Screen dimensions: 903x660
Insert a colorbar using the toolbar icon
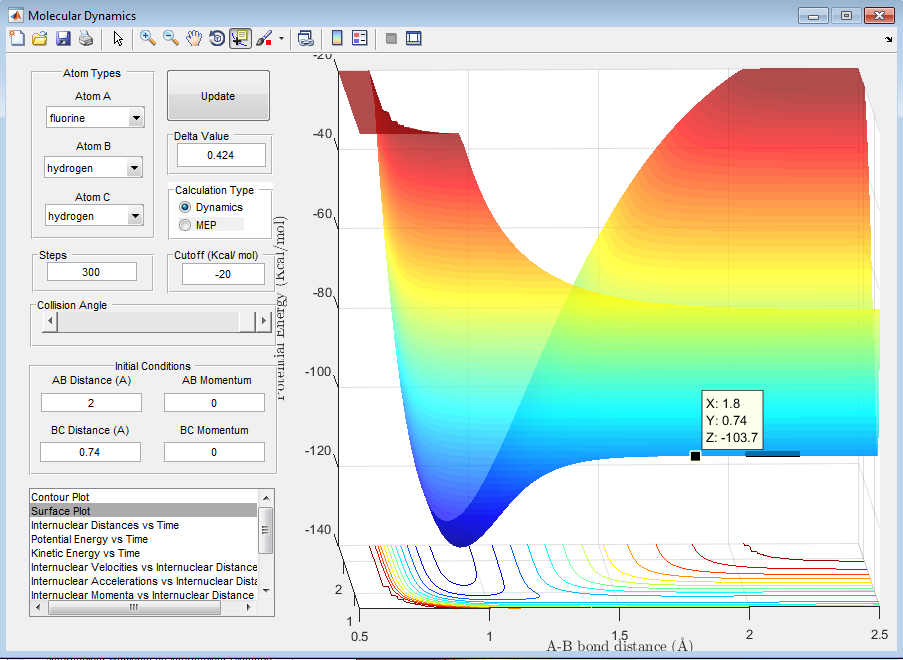click(337, 38)
